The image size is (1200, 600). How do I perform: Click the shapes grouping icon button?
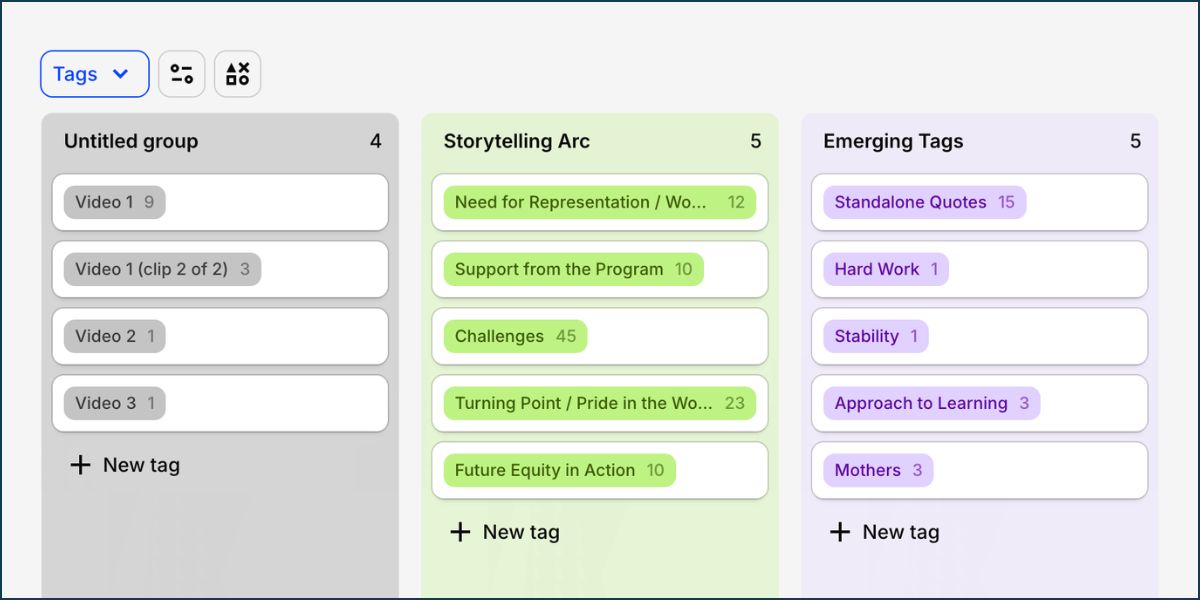click(x=238, y=74)
